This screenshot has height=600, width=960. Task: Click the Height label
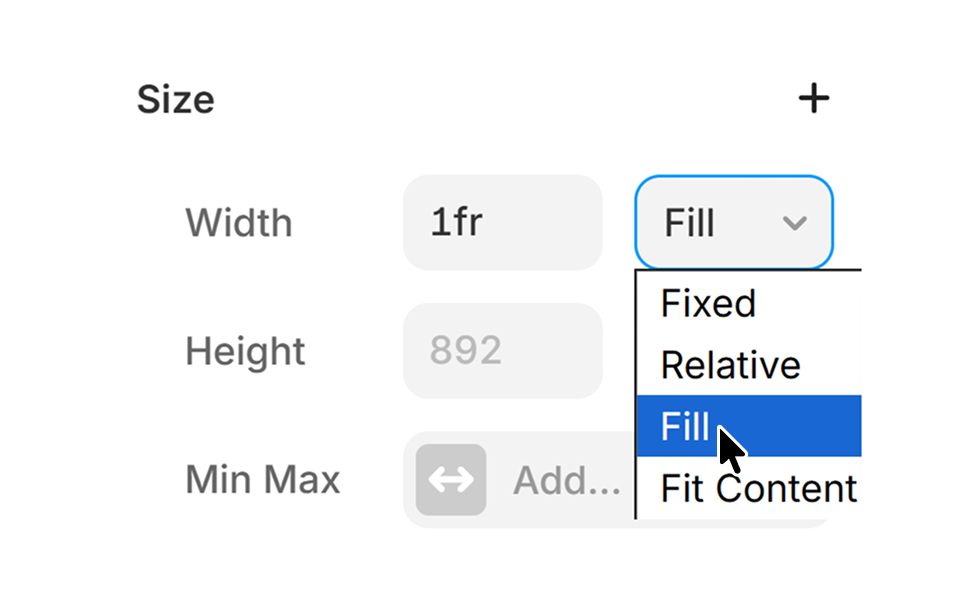pos(244,351)
